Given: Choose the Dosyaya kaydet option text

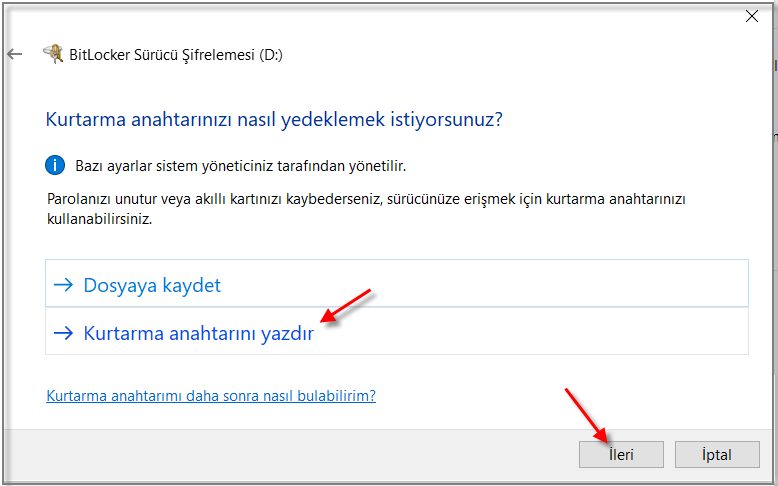Looking at the screenshot, I should 152,285.
